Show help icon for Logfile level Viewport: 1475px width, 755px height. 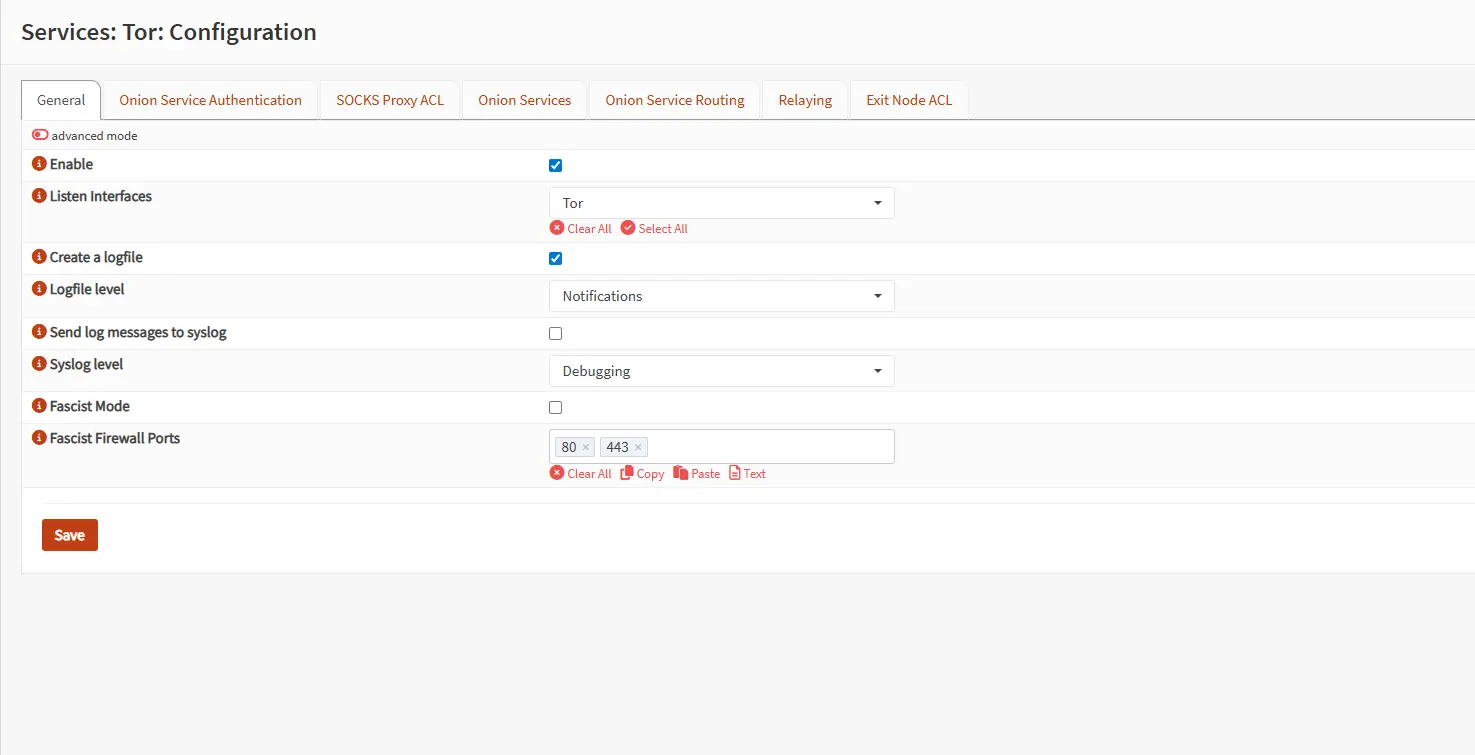40,289
